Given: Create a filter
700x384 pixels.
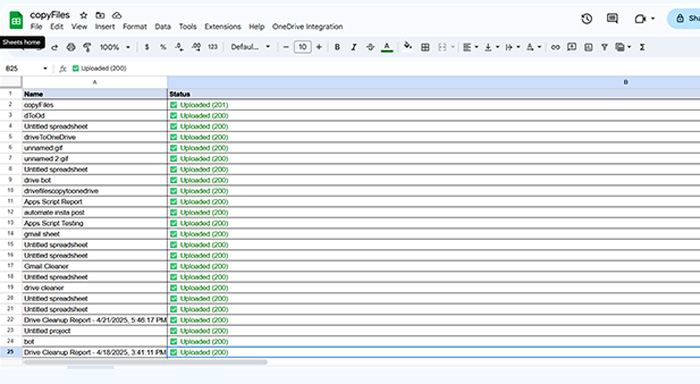Looking at the screenshot, I should point(604,47).
